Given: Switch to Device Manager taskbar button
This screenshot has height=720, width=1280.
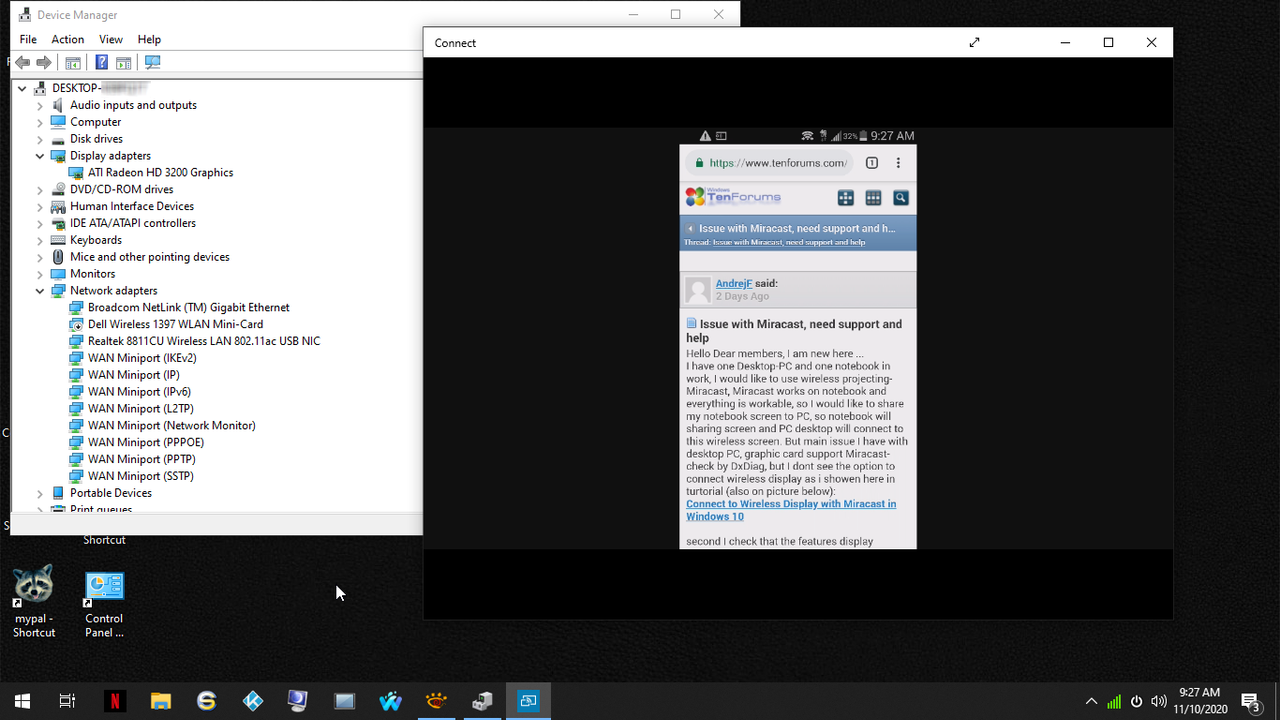Looking at the screenshot, I should (482, 701).
